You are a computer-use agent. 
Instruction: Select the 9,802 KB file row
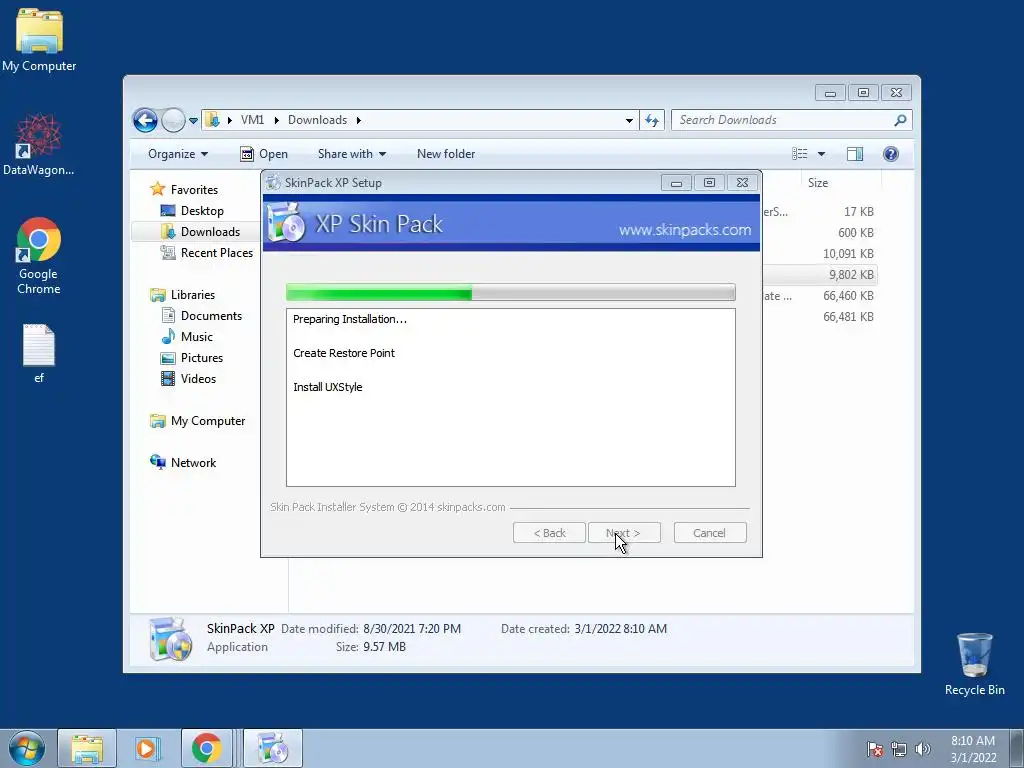pos(820,275)
